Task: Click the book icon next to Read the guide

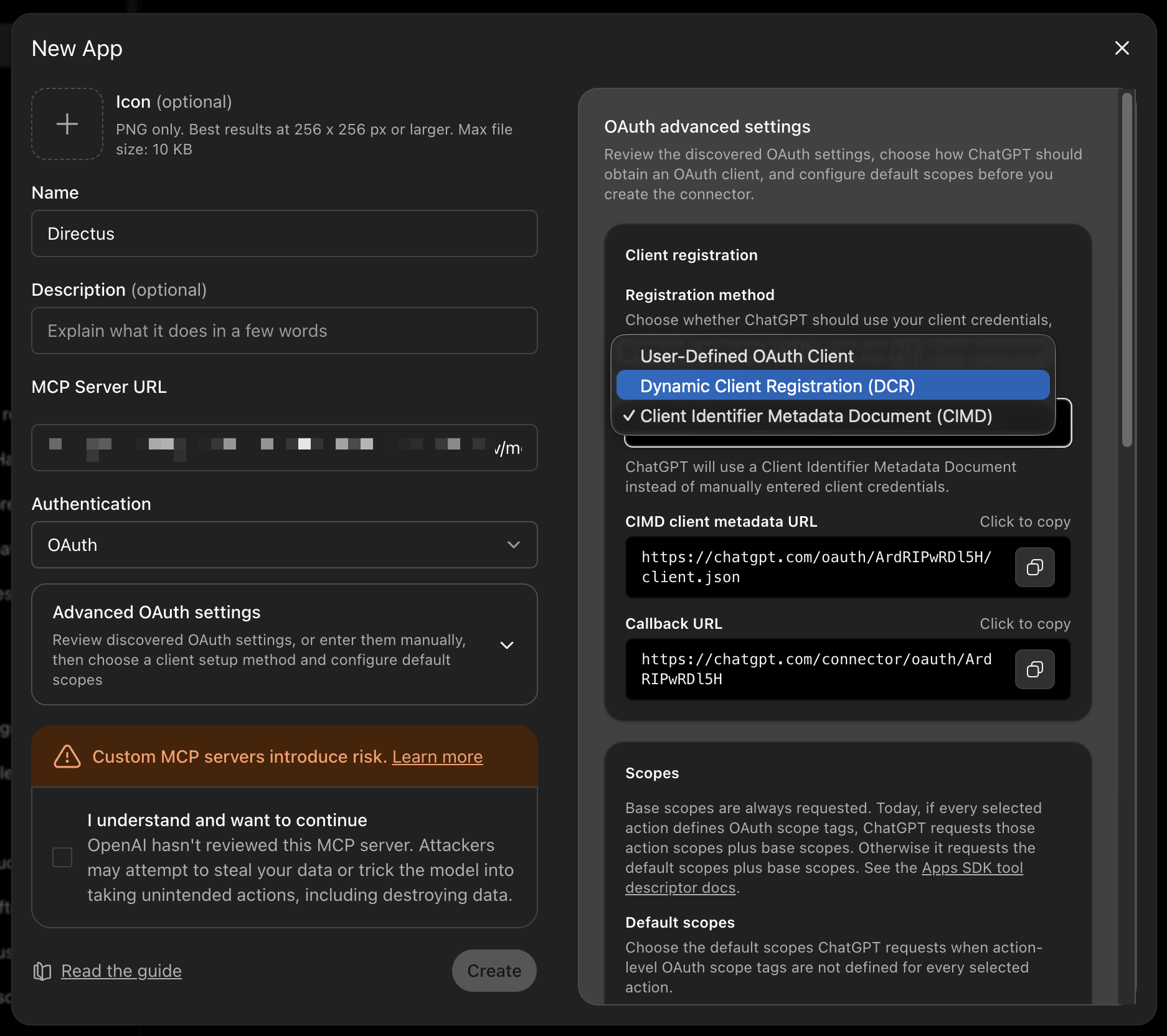Action: [42, 971]
